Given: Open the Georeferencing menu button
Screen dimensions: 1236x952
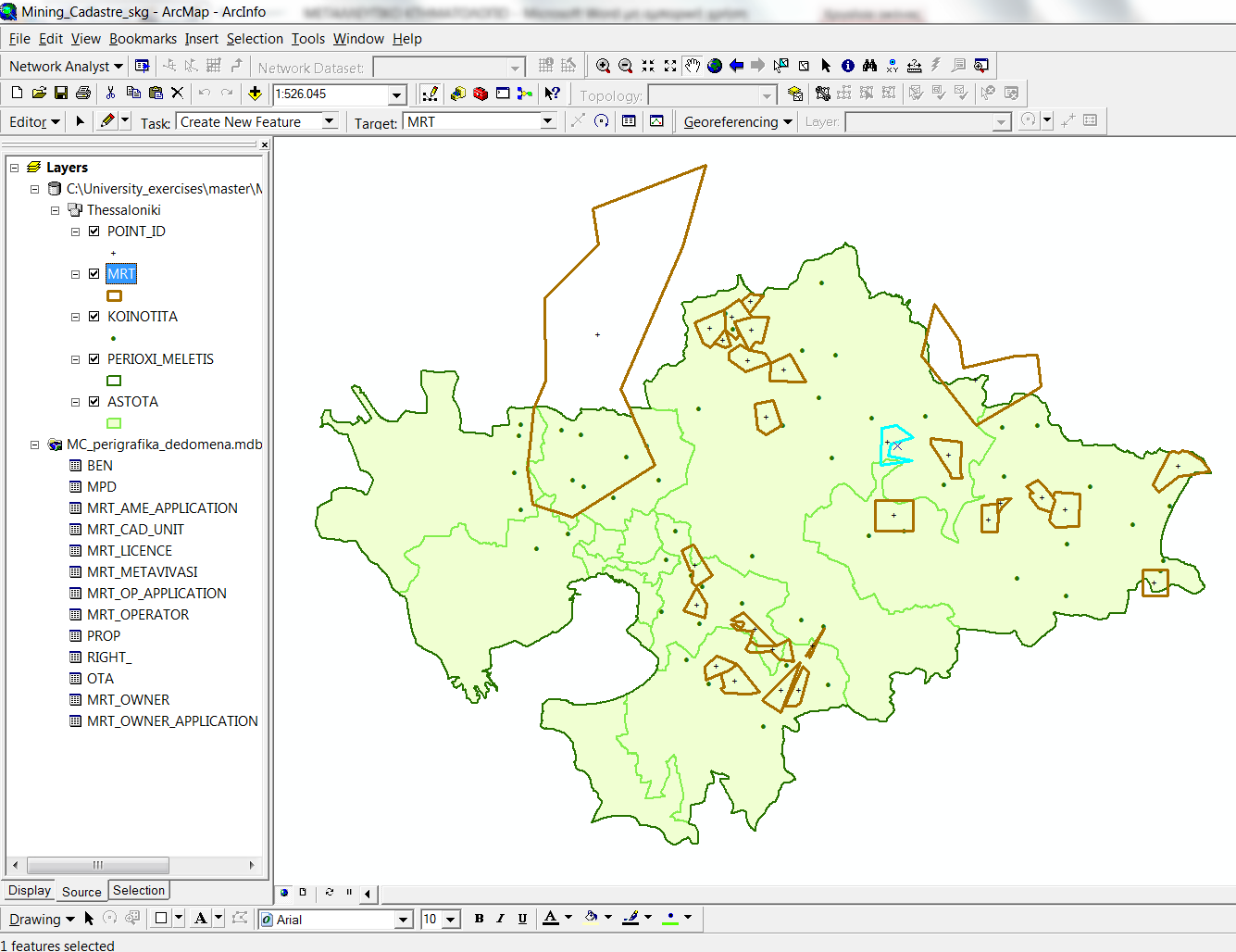Looking at the screenshot, I should (738, 122).
